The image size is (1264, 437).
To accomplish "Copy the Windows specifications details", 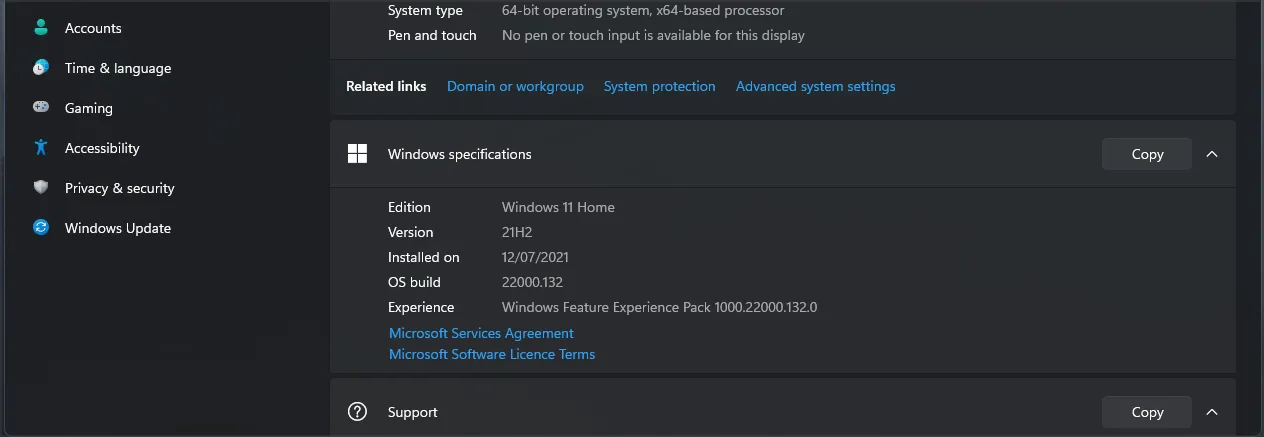I will 1147,154.
